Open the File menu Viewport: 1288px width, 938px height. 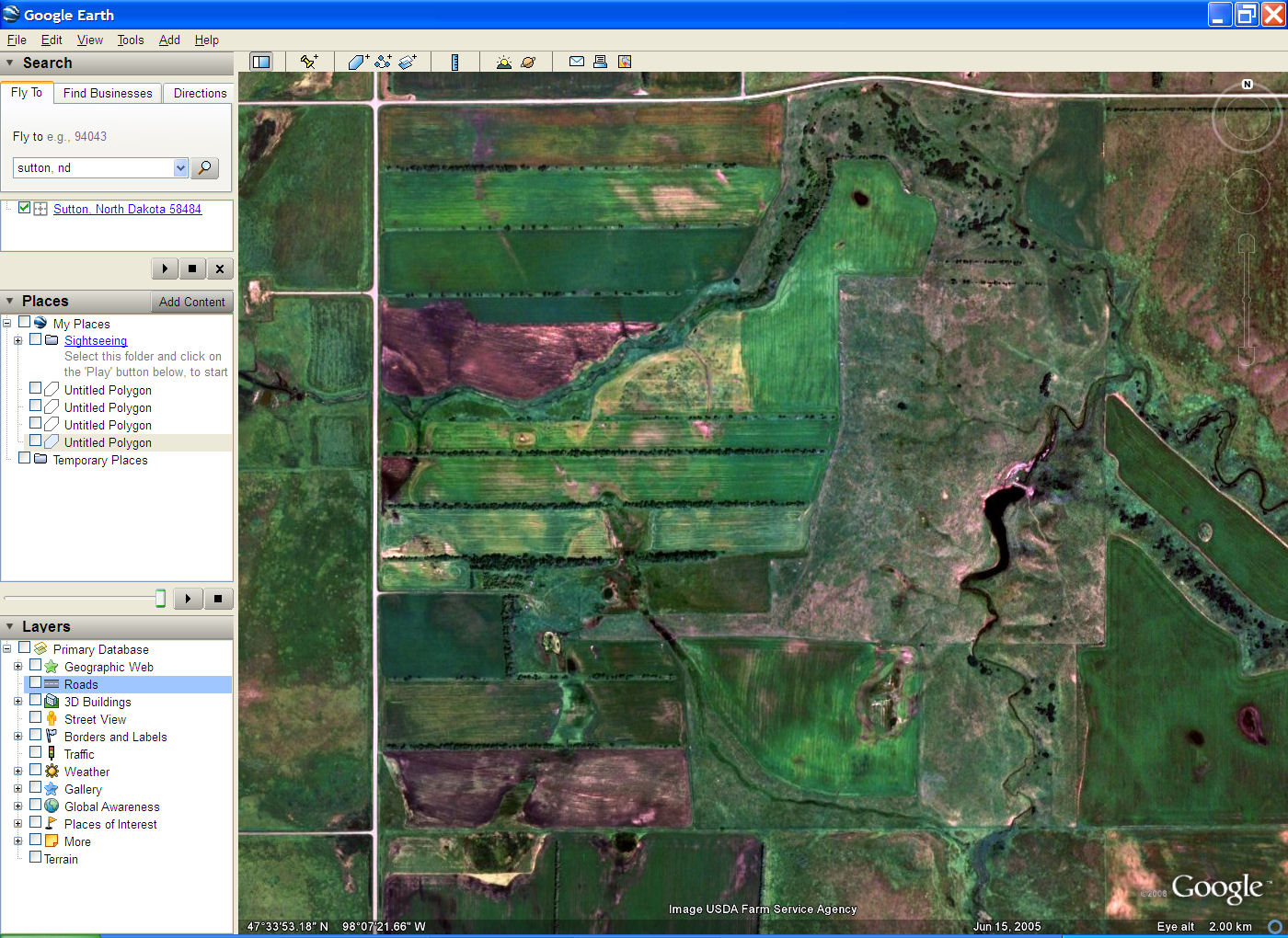click(x=17, y=40)
